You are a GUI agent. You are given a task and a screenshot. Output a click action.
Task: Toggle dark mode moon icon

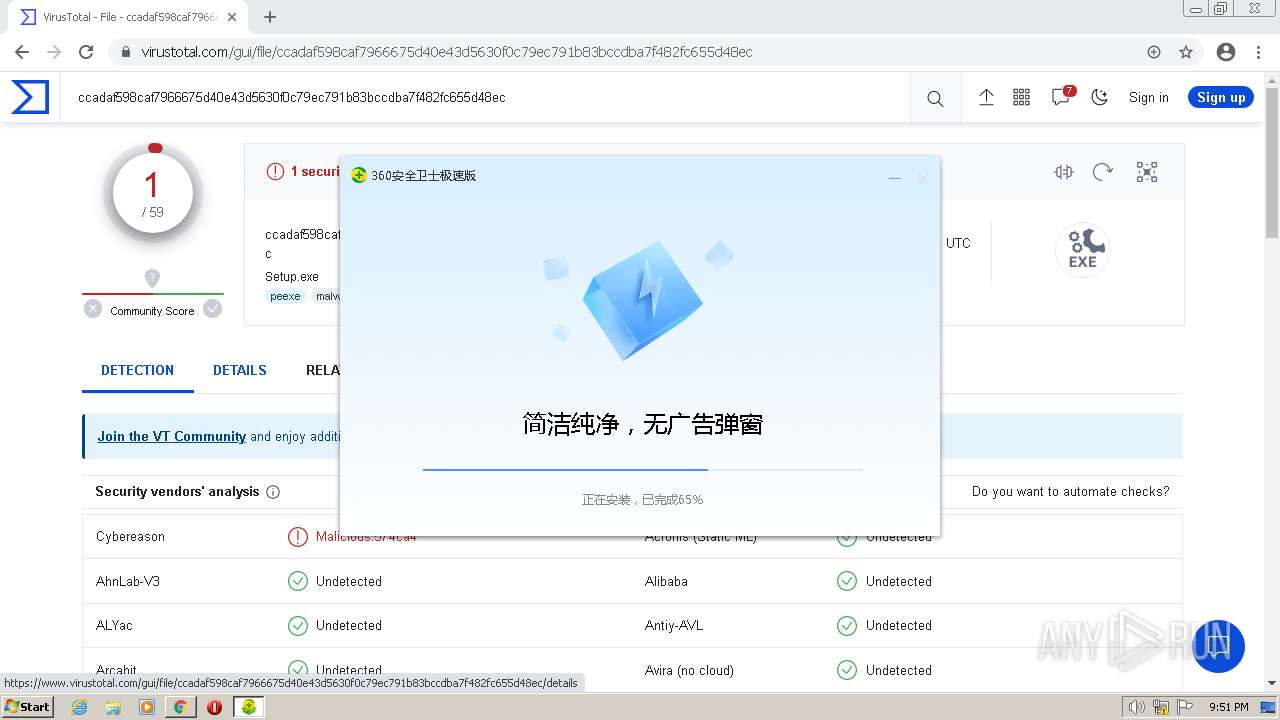click(1100, 97)
